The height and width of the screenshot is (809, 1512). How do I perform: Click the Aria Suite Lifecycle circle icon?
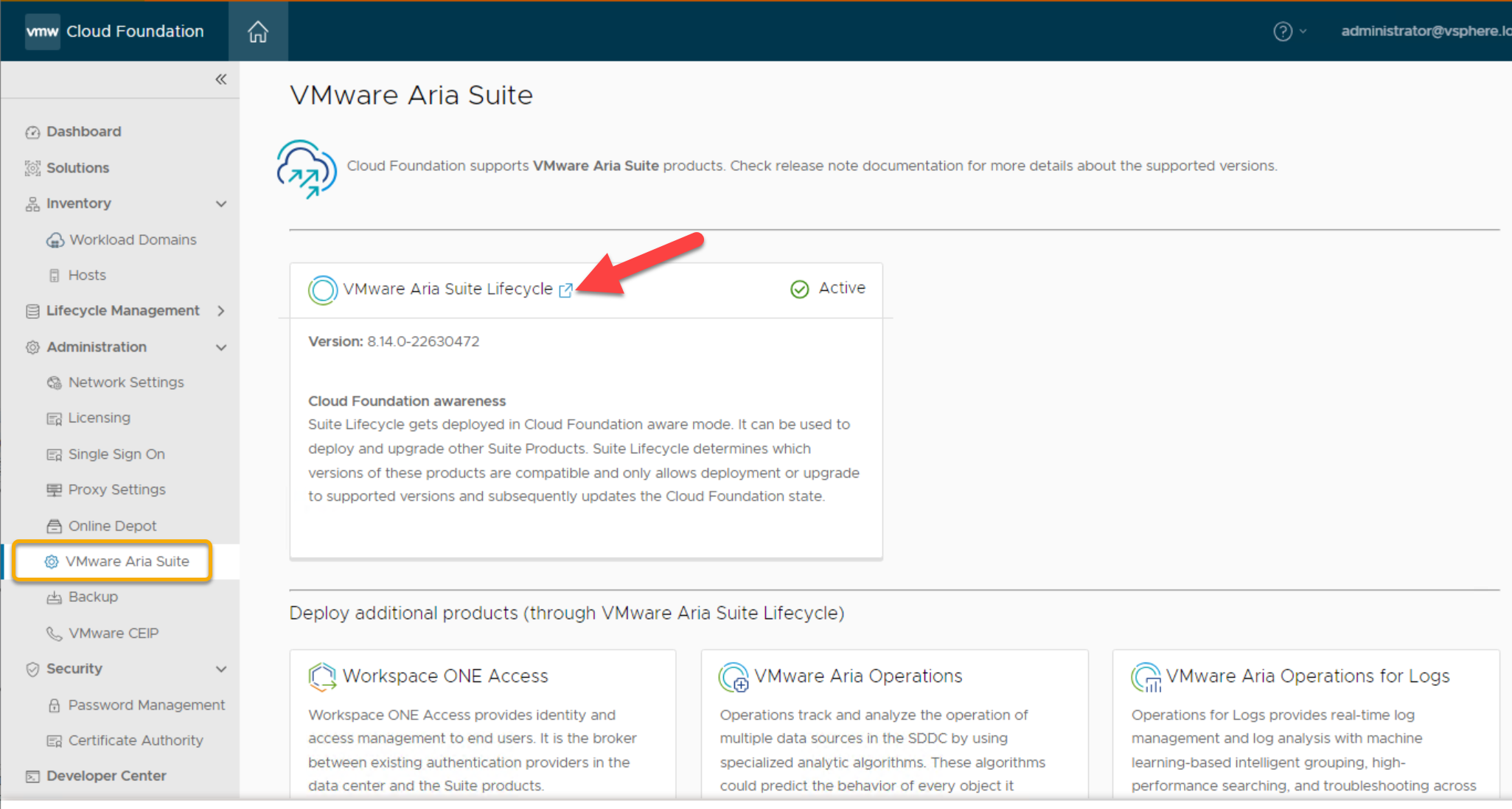322,290
